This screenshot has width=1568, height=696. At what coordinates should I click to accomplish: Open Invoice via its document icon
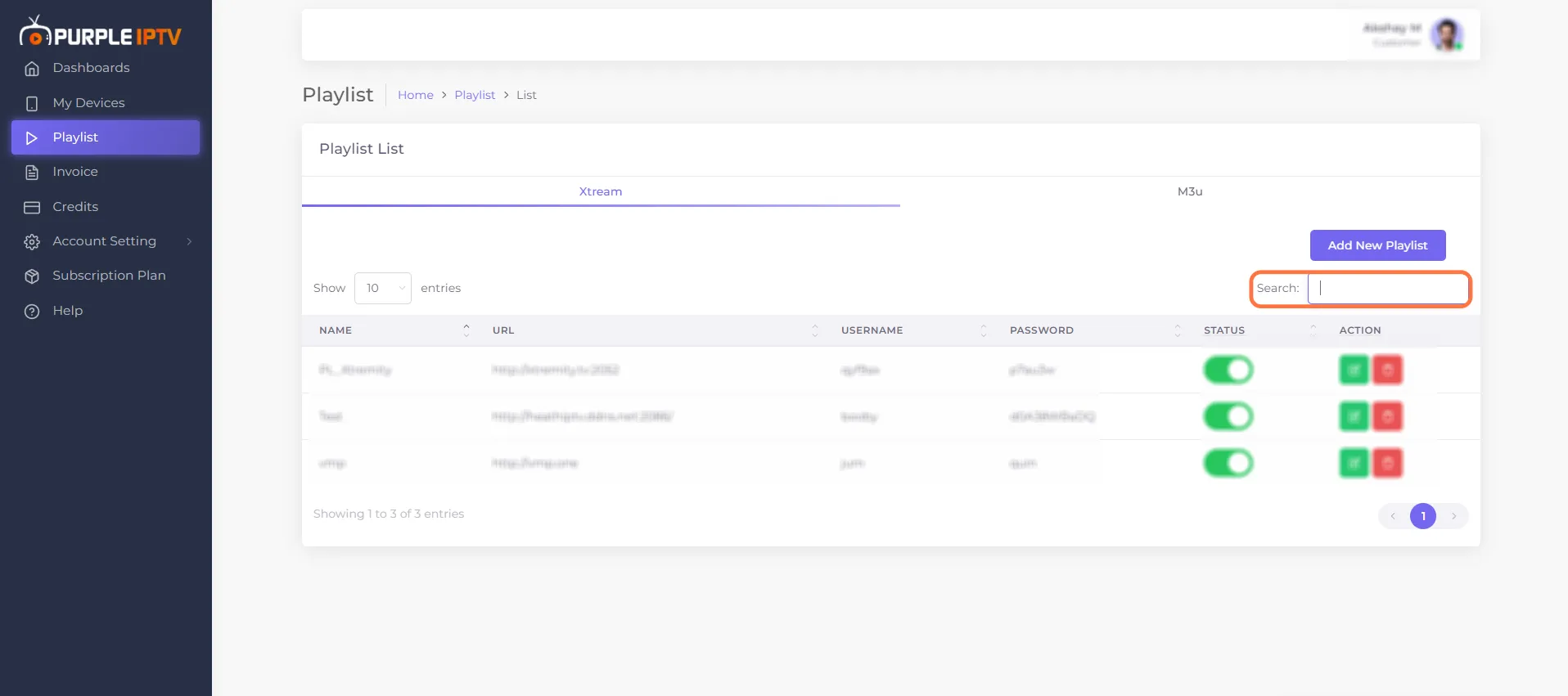click(32, 173)
